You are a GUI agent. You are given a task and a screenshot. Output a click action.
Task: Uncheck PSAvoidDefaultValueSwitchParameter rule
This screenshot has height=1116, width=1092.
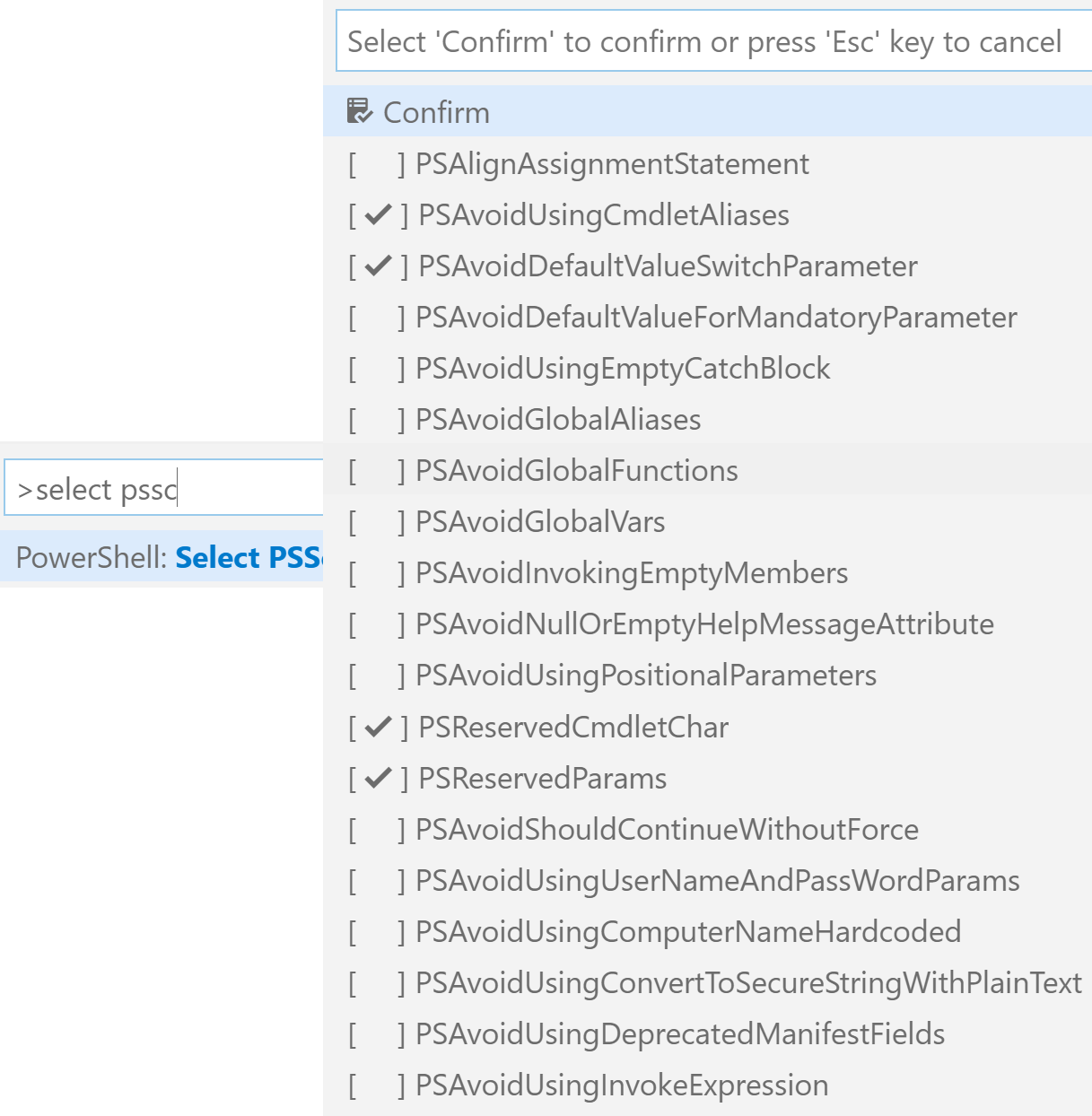pyautogui.click(x=707, y=266)
